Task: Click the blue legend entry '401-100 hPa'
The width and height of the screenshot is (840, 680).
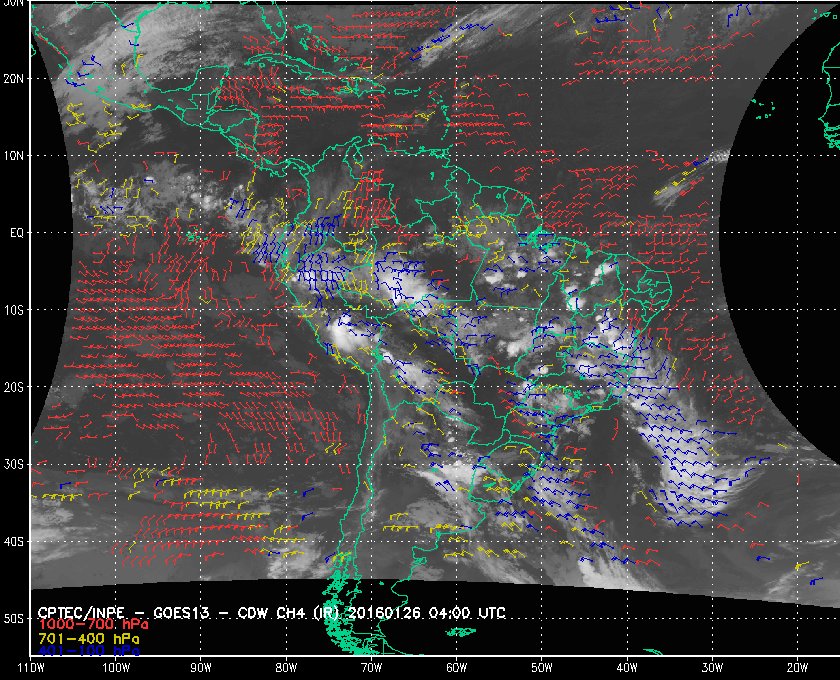Action: click(x=89, y=651)
